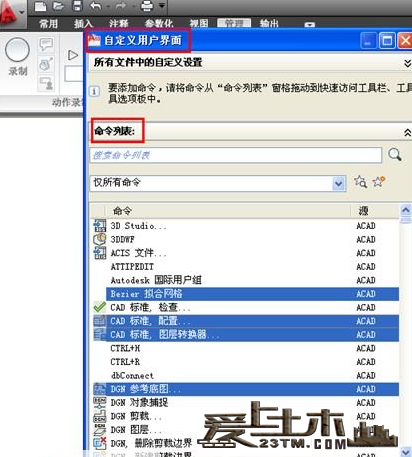Open the 常用 ribbon tab

(x=49, y=24)
